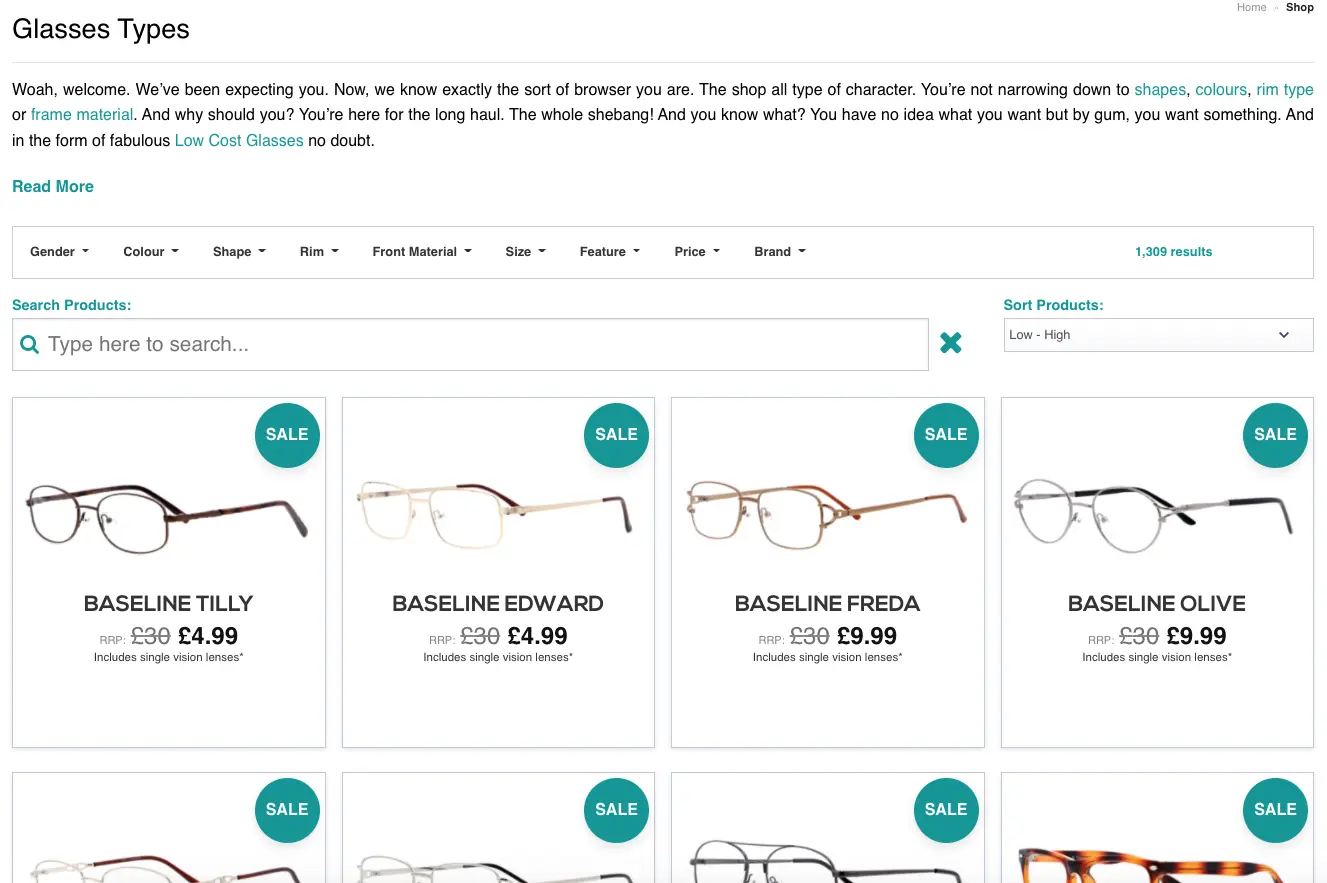
Task: Click the BASELINE FREDA product title
Action: [827, 604]
